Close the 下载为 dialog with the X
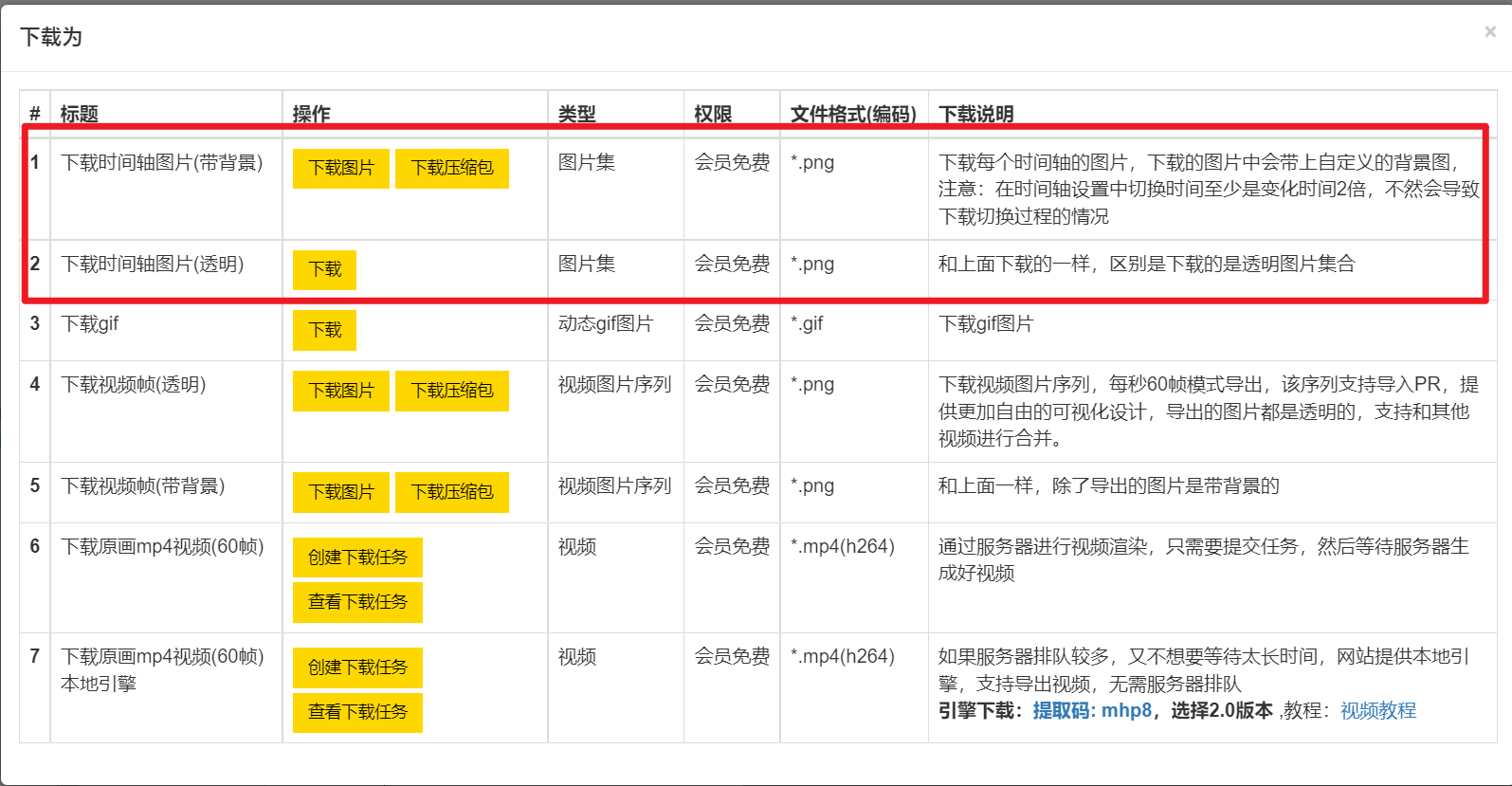The image size is (1512, 786). 1489,32
